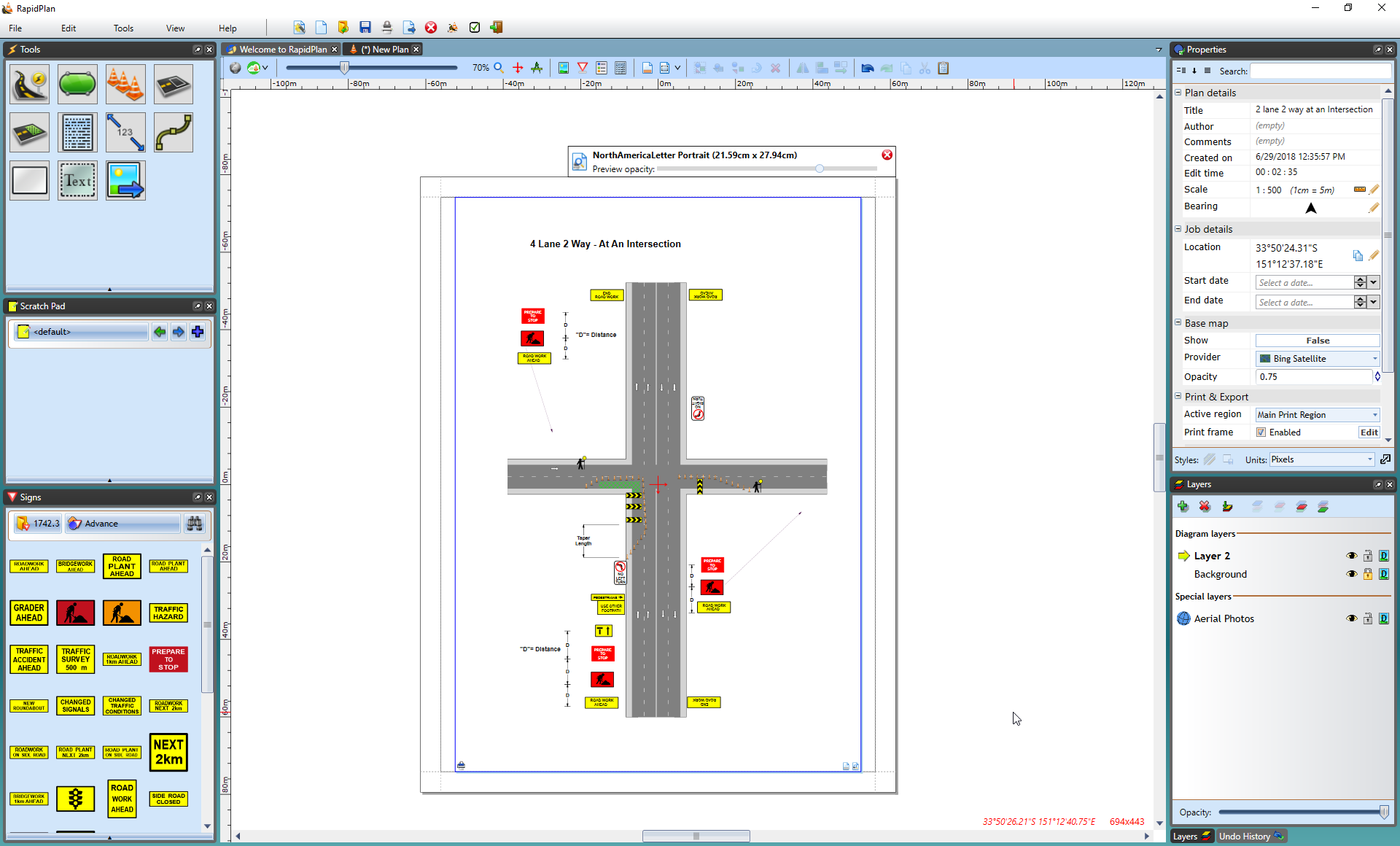This screenshot has height=846, width=1400.
Task: Click the Edit Print Frame button
Action: [x=1369, y=432]
